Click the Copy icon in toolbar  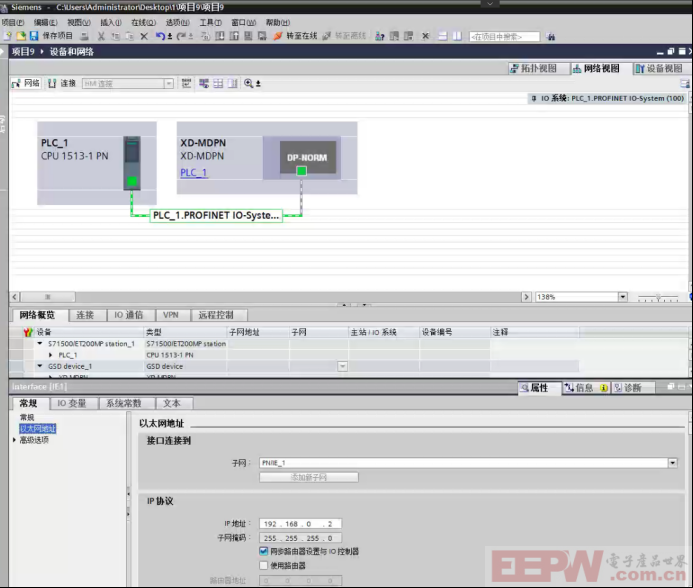coord(115,36)
